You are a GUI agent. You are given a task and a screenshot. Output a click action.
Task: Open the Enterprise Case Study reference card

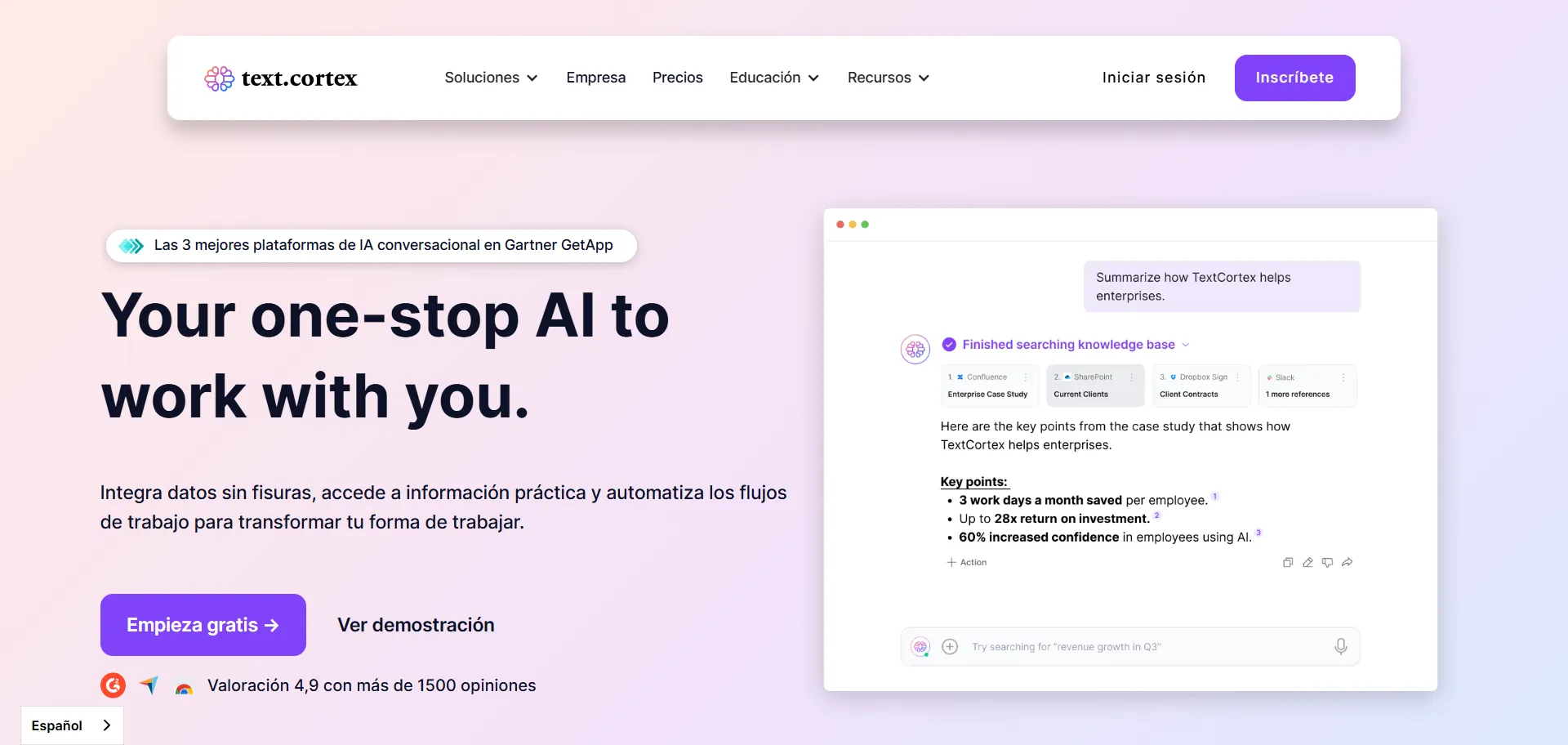point(989,386)
